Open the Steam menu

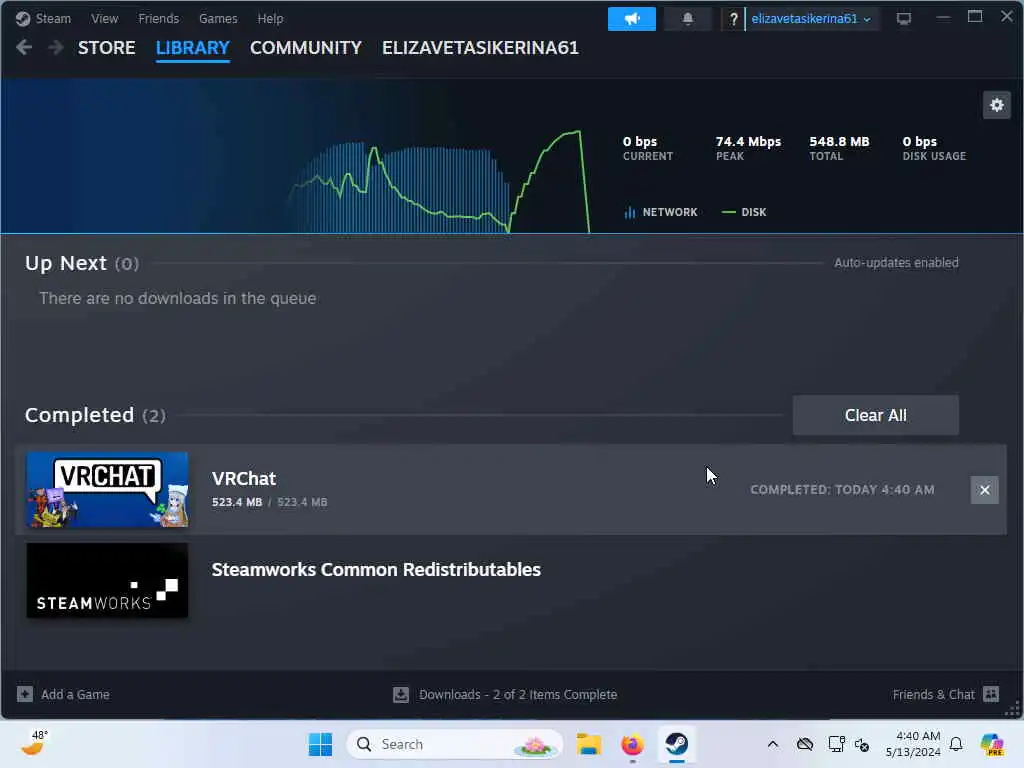[x=53, y=19]
